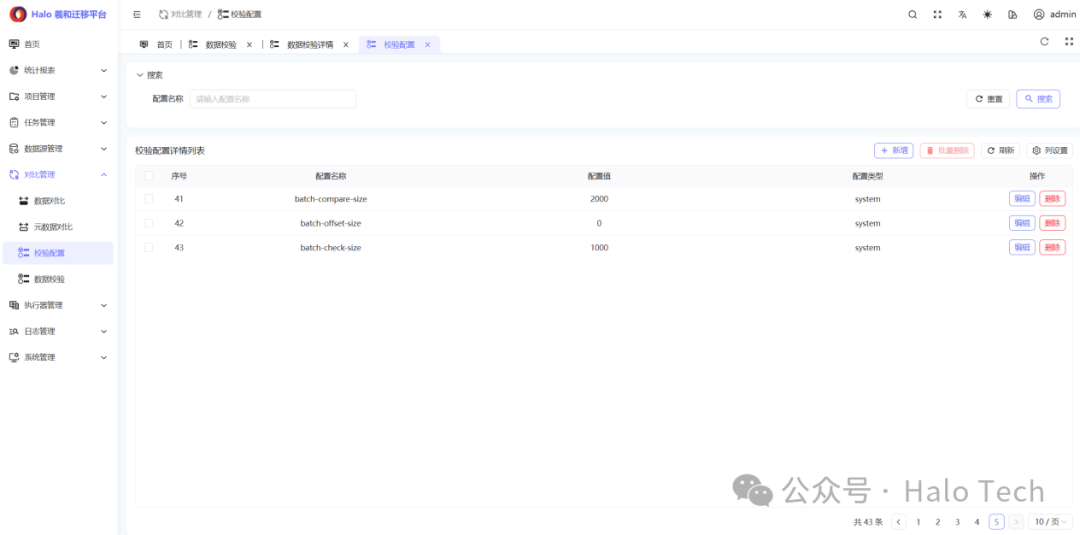Check the batch-compare-size row checkbox
Image resolution: width=1080 pixels, height=535 pixels.
point(149,199)
